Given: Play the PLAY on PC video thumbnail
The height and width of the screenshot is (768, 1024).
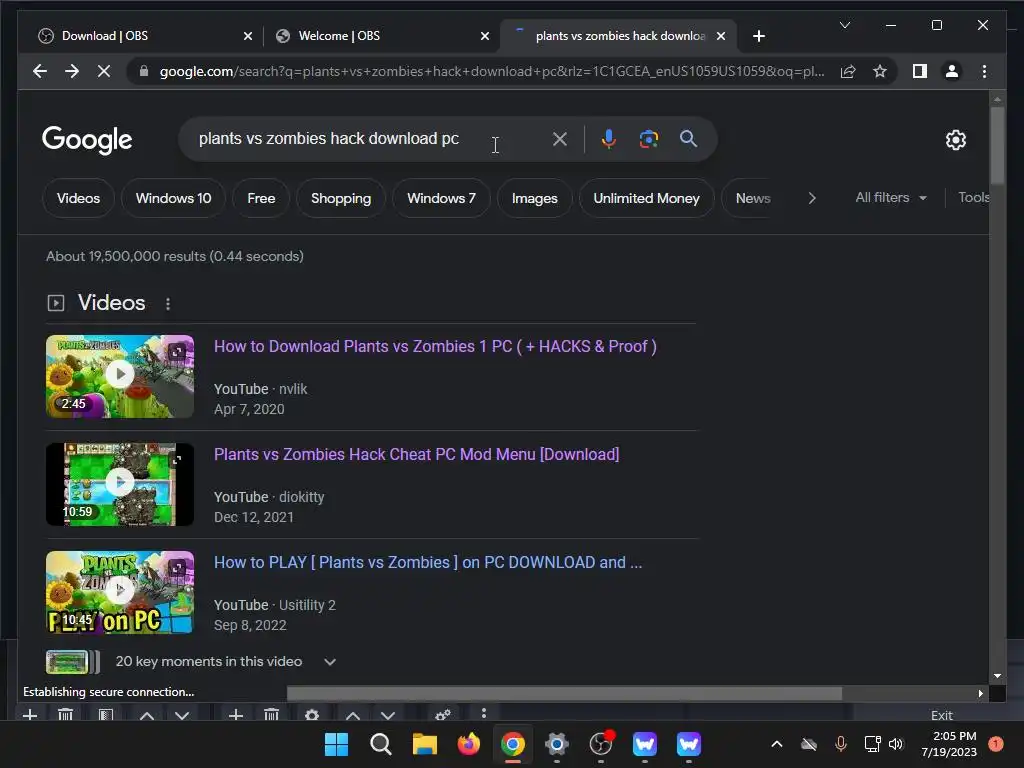Looking at the screenshot, I should pyautogui.click(x=120, y=592).
